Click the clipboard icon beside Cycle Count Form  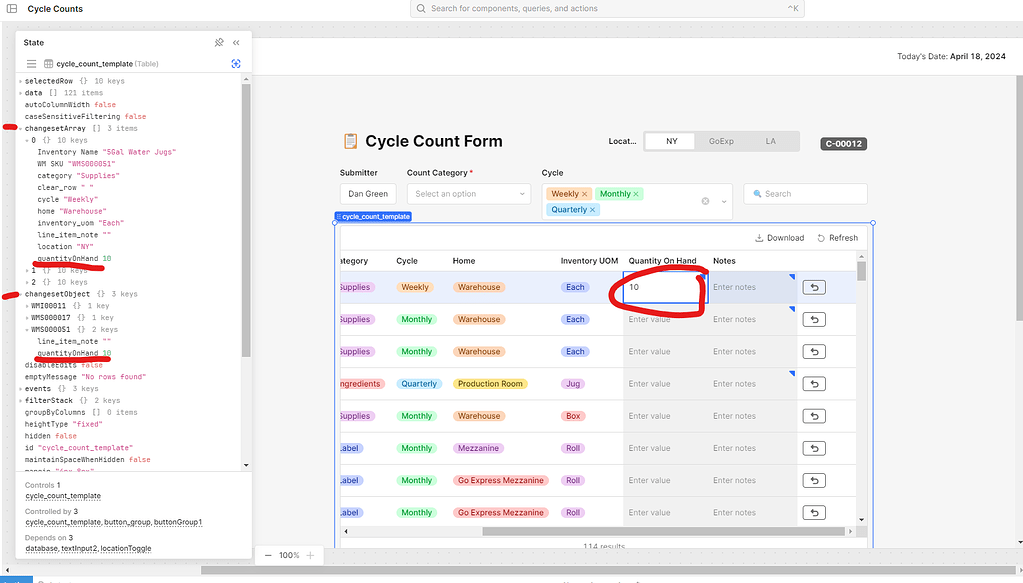click(350, 141)
